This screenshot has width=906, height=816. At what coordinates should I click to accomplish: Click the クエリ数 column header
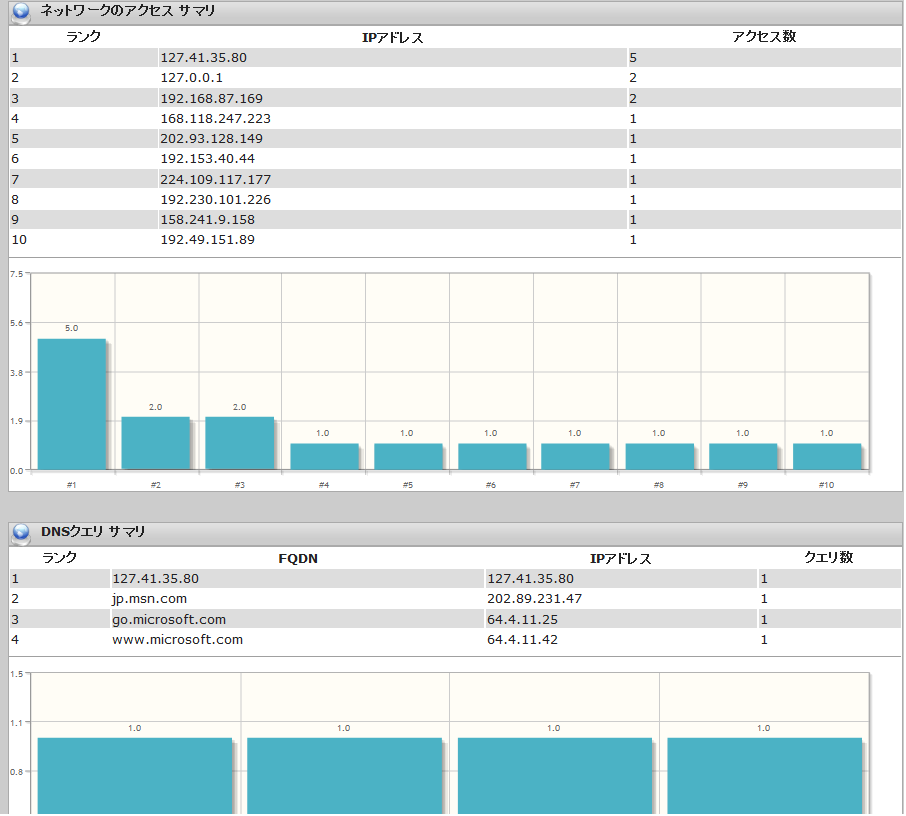[x=828, y=558]
